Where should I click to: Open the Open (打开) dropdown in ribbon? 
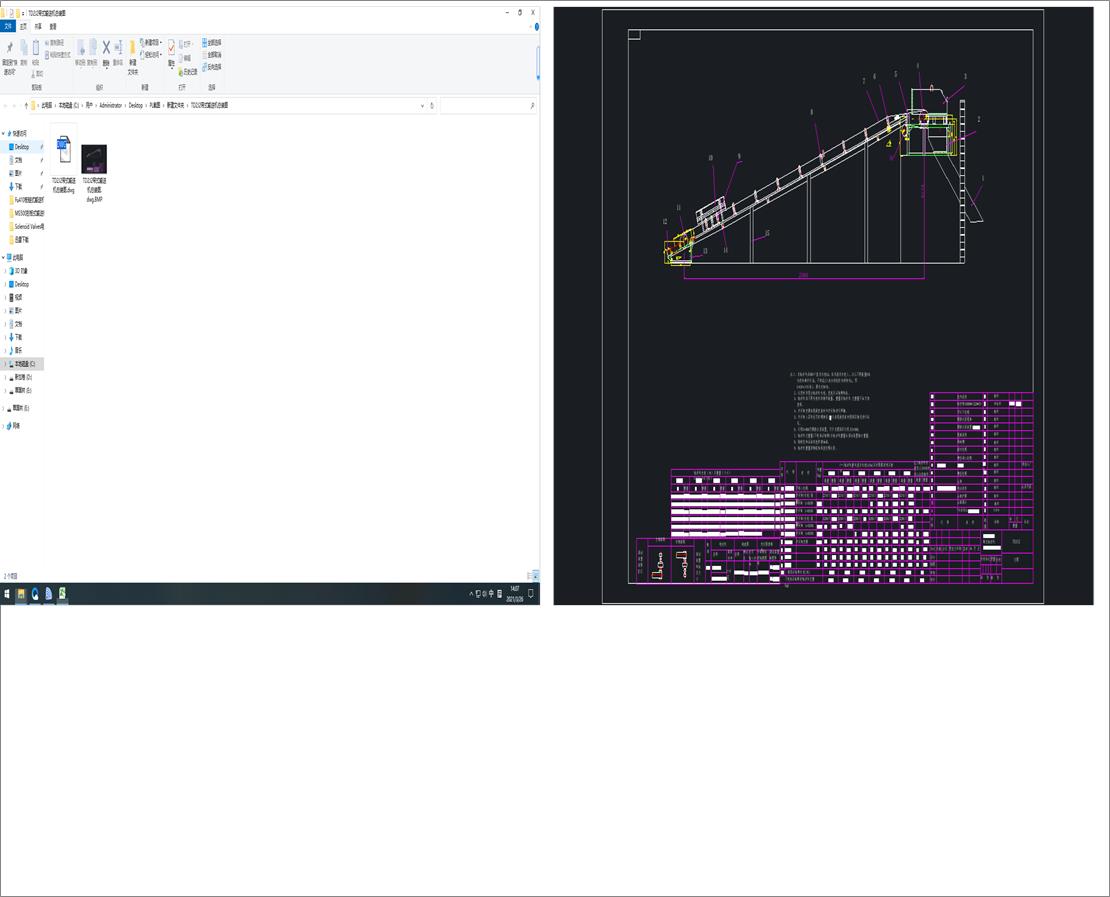click(x=187, y=44)
